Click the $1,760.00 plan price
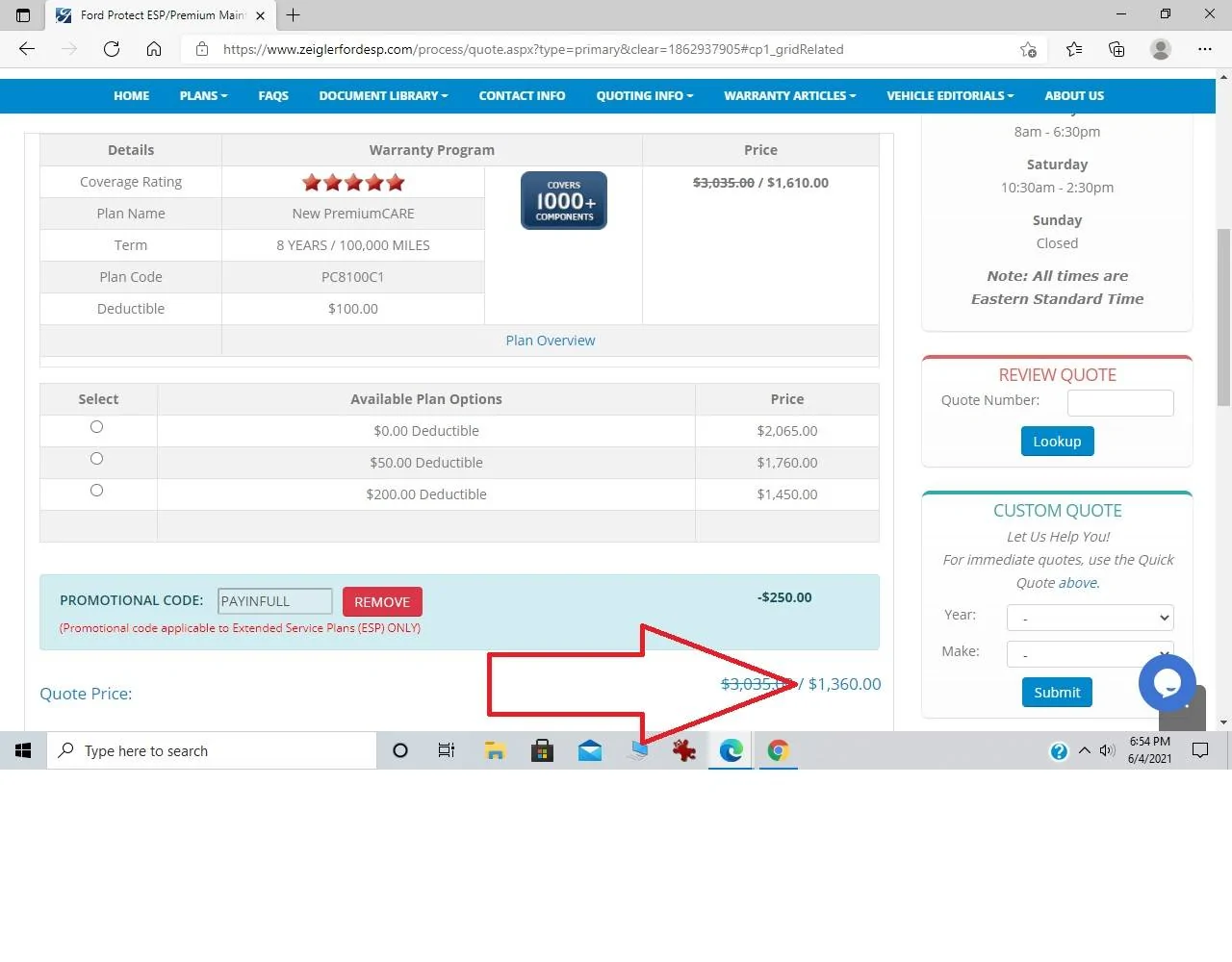The height and width of the screenshot is (962, 1232). (x=787, y=463)
